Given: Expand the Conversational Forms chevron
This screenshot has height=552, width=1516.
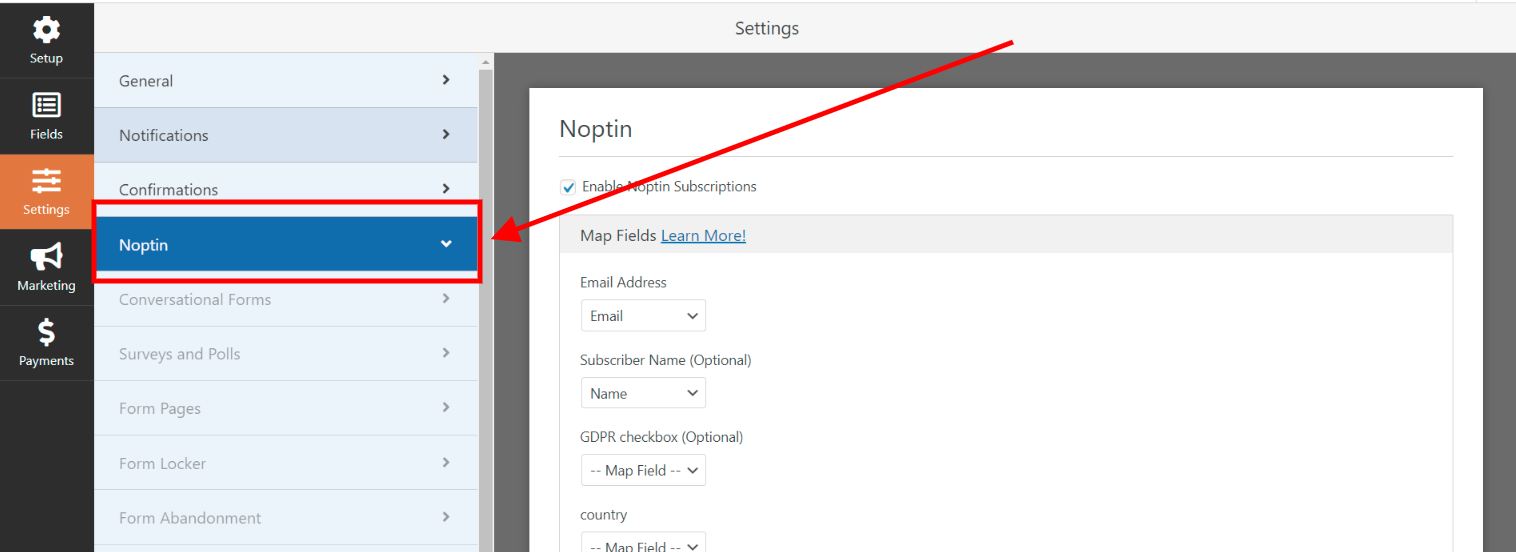Looking at the screenshot, I should (446, 298).
